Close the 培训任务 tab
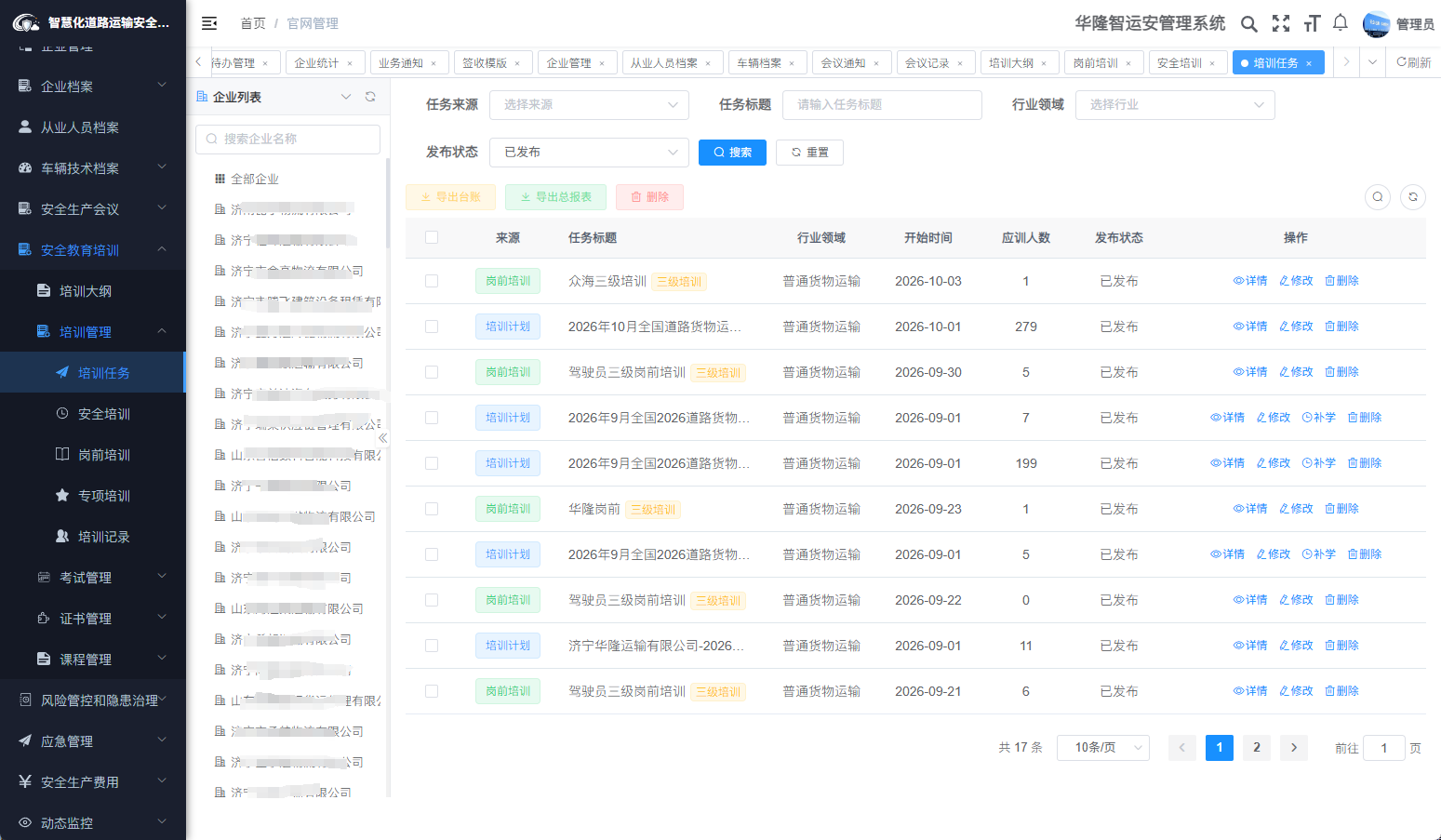1441x840 pixels. 1309,63
